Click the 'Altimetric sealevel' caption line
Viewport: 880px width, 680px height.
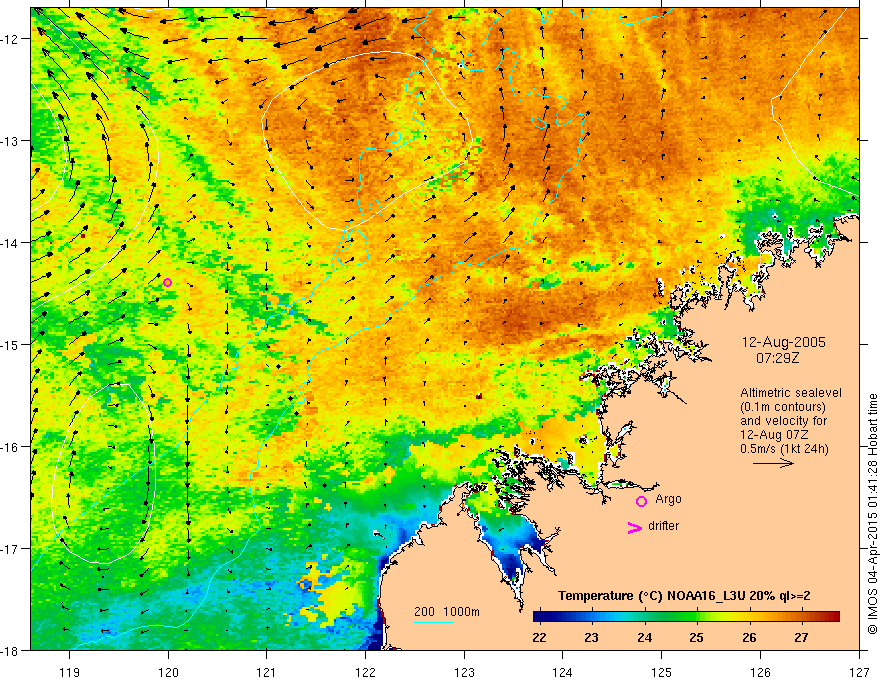pos(791,393)
